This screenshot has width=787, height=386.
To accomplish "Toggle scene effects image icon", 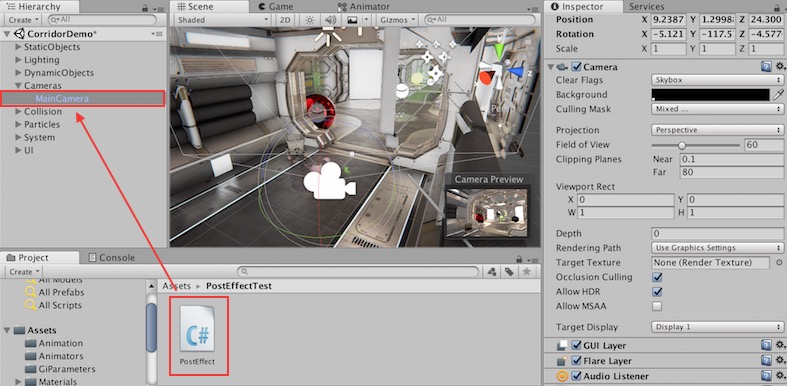I will (x=352, y=20).
